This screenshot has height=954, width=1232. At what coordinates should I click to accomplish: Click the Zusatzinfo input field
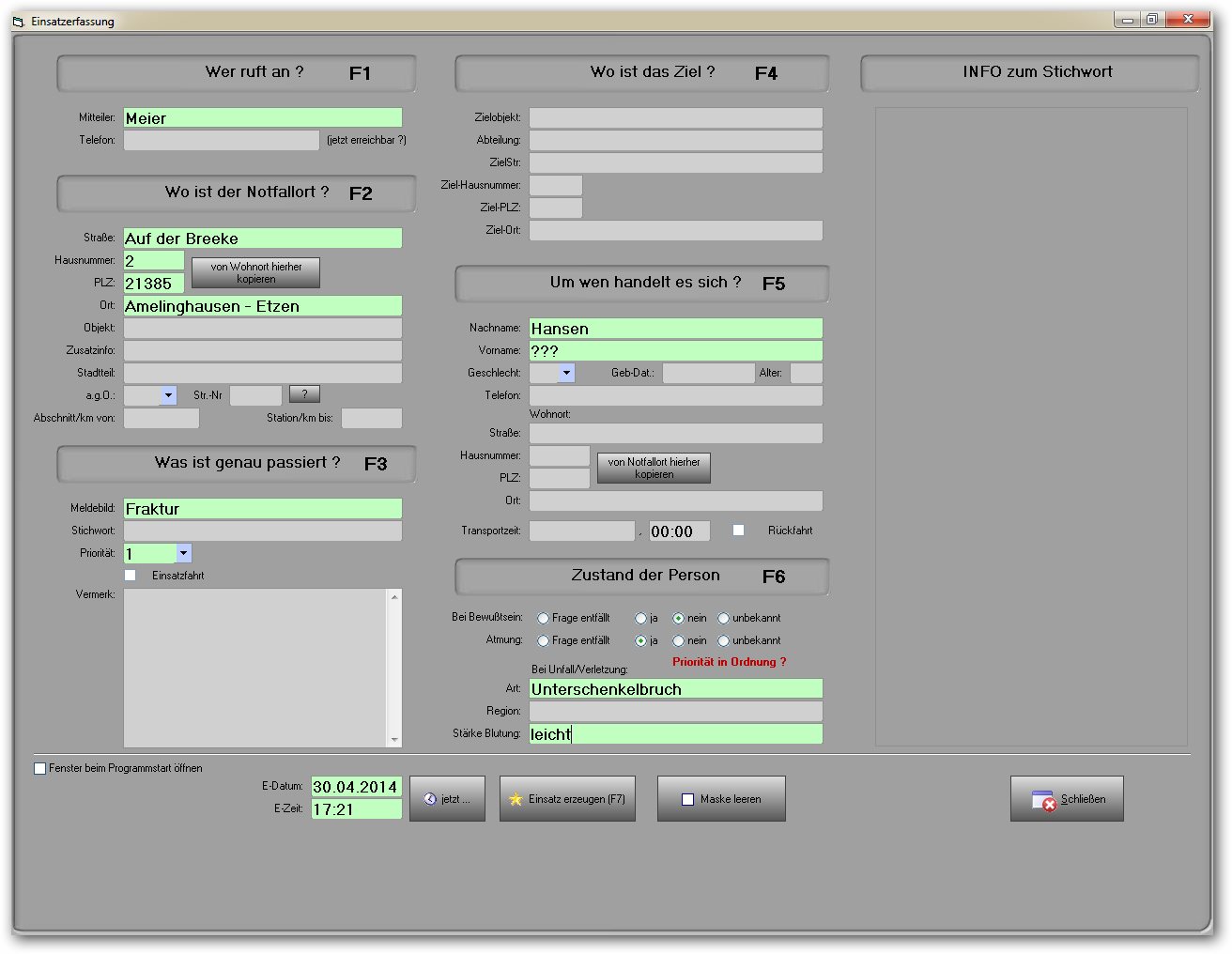pos(263,350)
